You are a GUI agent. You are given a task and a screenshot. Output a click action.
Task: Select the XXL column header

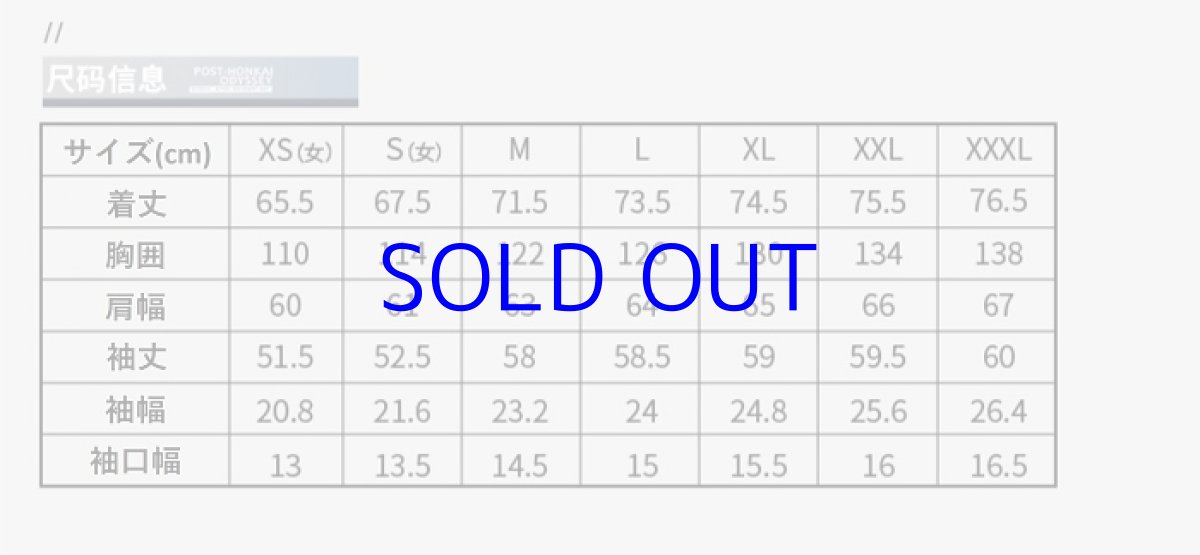pos(877,151)
